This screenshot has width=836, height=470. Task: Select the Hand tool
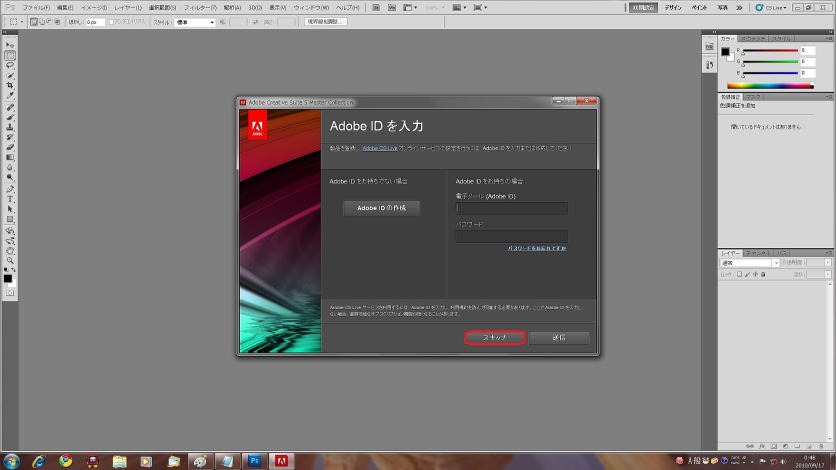(10, 251)
